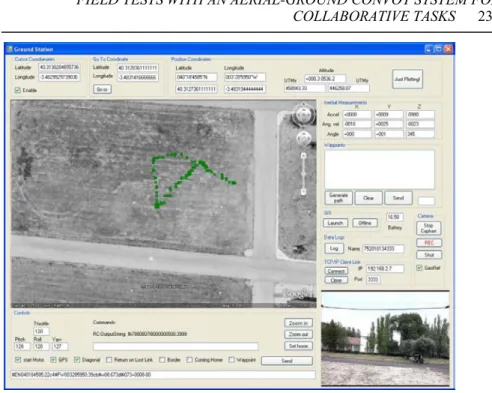
Task: Click the UTMx field
Action: [304, 88]
